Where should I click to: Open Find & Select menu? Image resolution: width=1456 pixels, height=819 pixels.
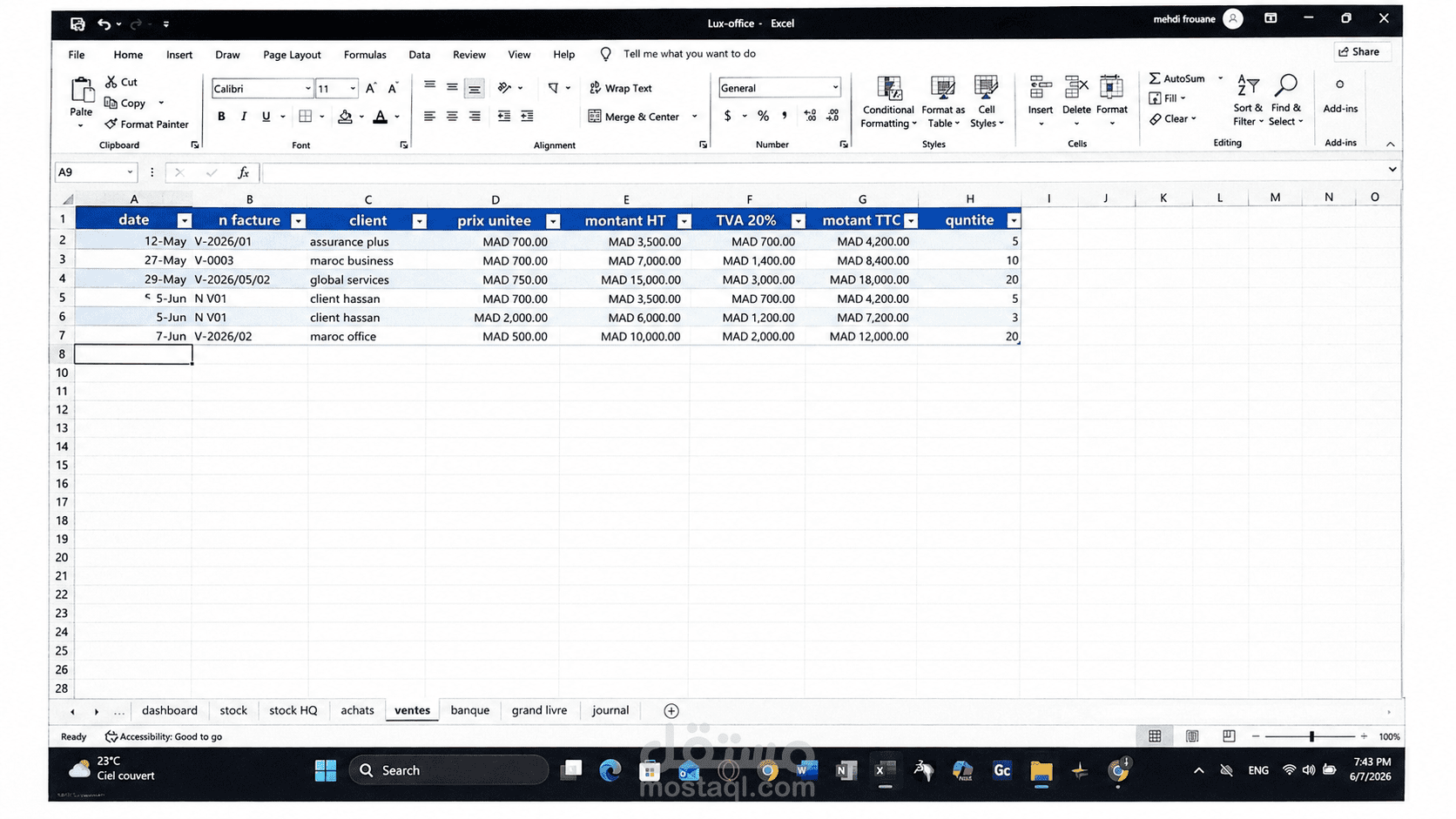1286,101
